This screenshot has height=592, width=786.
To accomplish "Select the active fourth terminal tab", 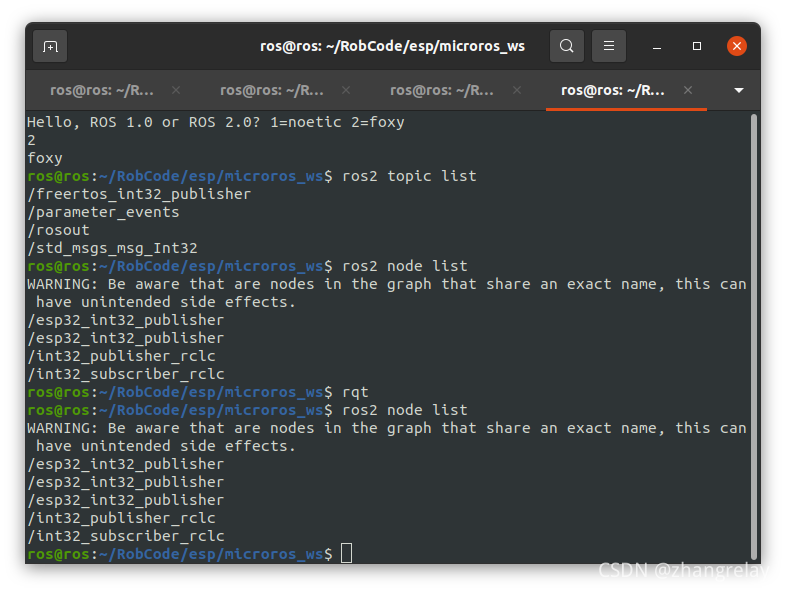I will tap(613, 90).
